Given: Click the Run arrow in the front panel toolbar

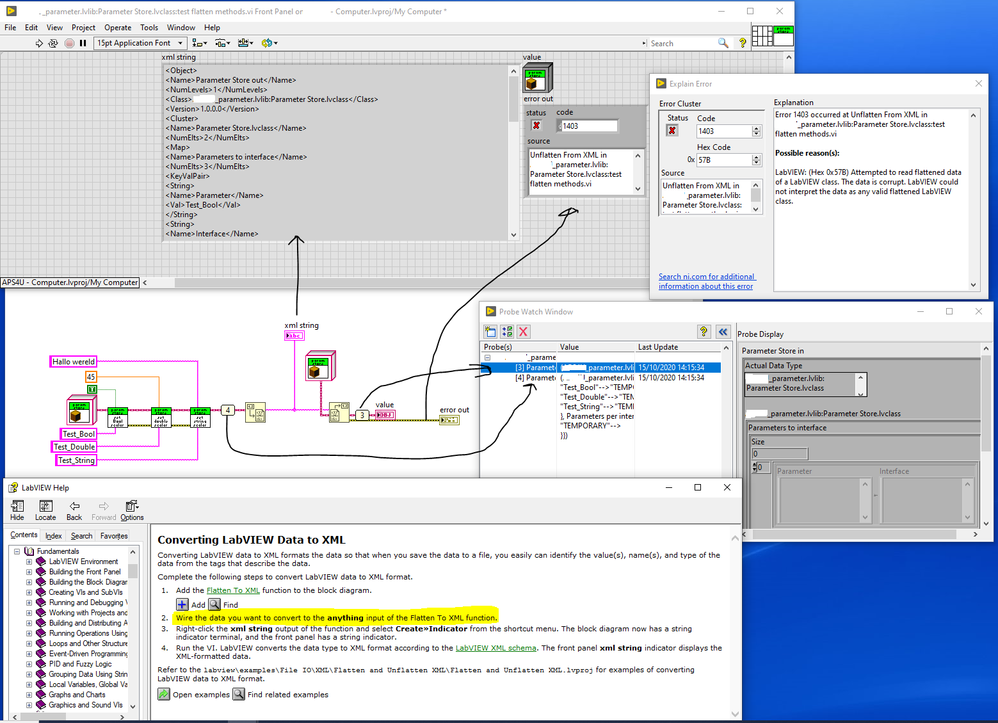Looking at the screenshot, I should coord(39,43).
